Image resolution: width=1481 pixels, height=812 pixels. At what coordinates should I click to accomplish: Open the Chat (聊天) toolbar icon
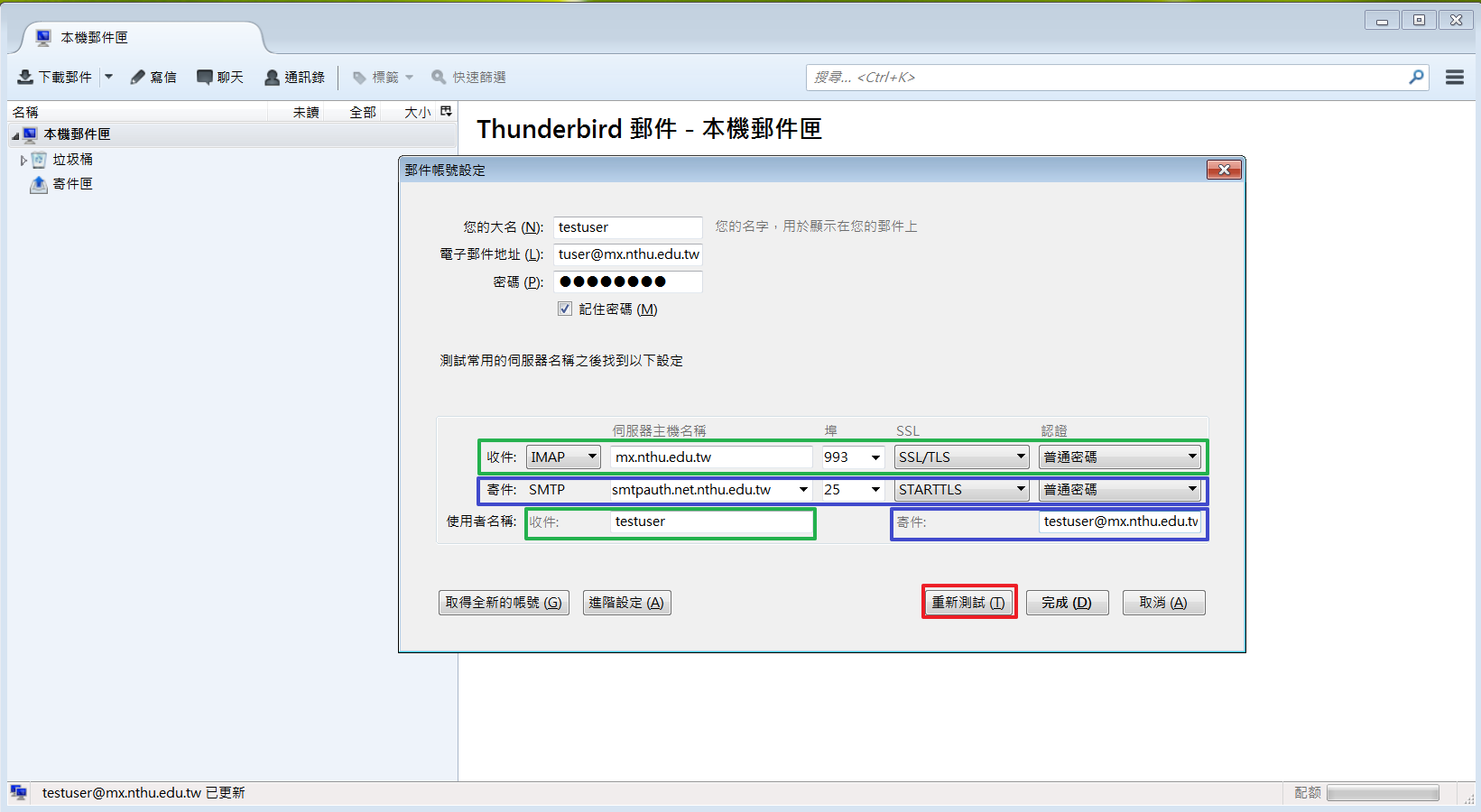coord(205,78)
